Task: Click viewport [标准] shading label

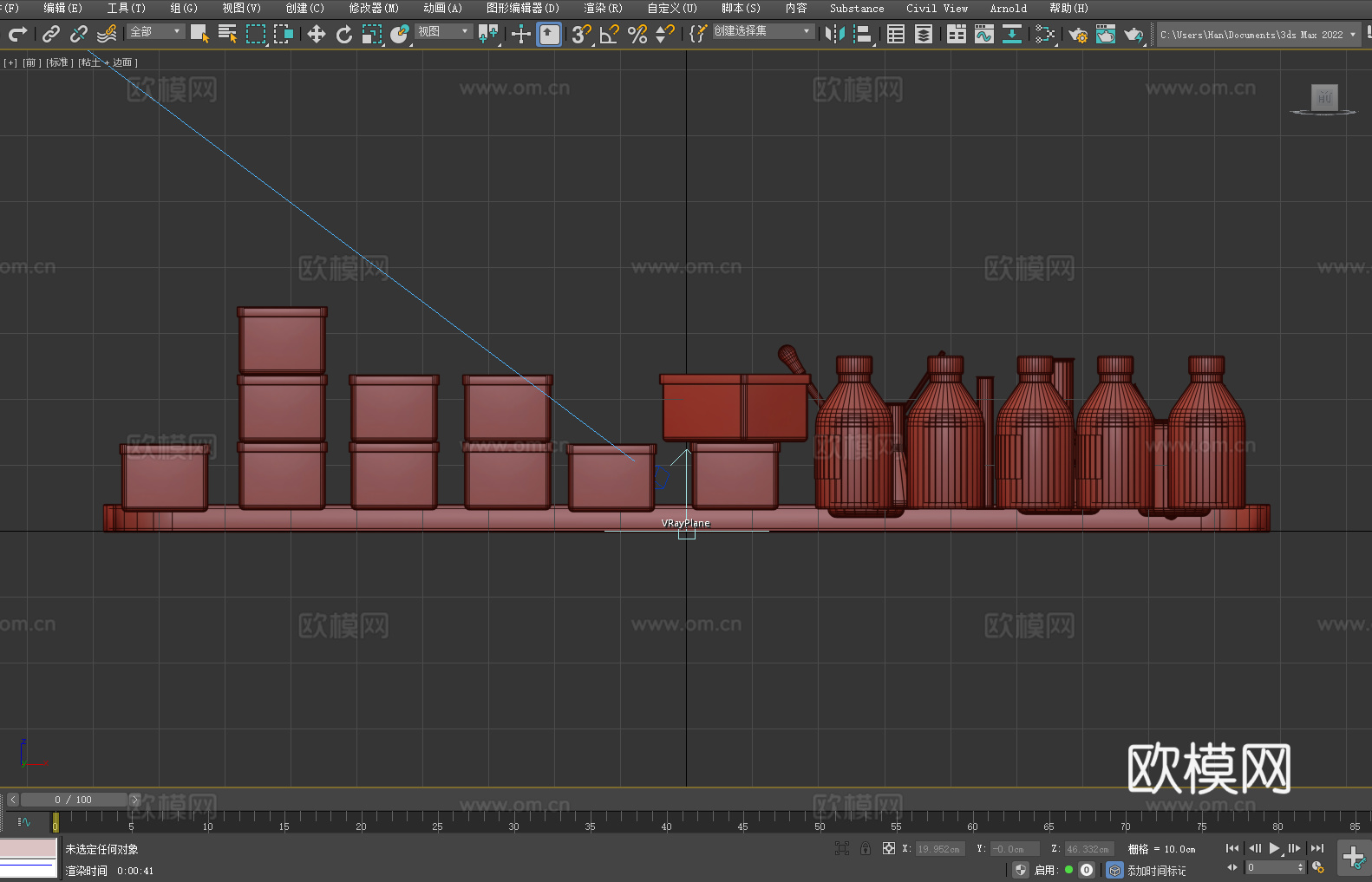Action: (59, 62)
